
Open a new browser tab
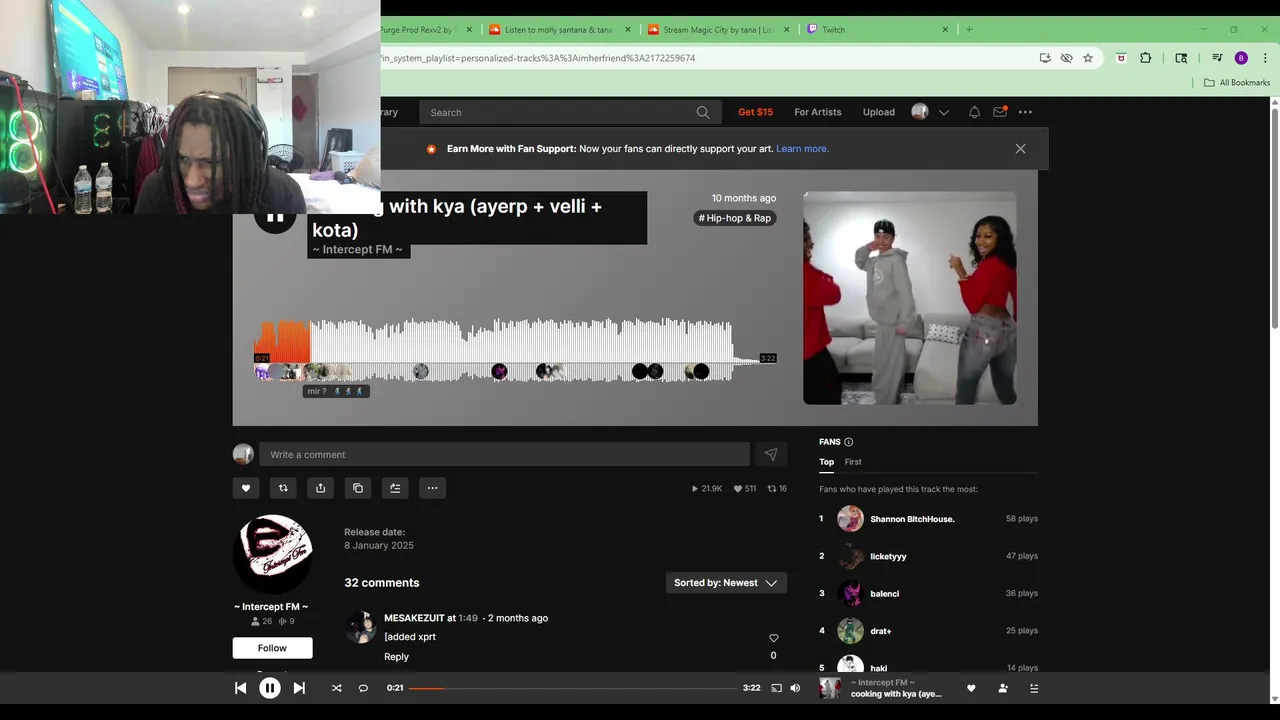coord(968,29)
